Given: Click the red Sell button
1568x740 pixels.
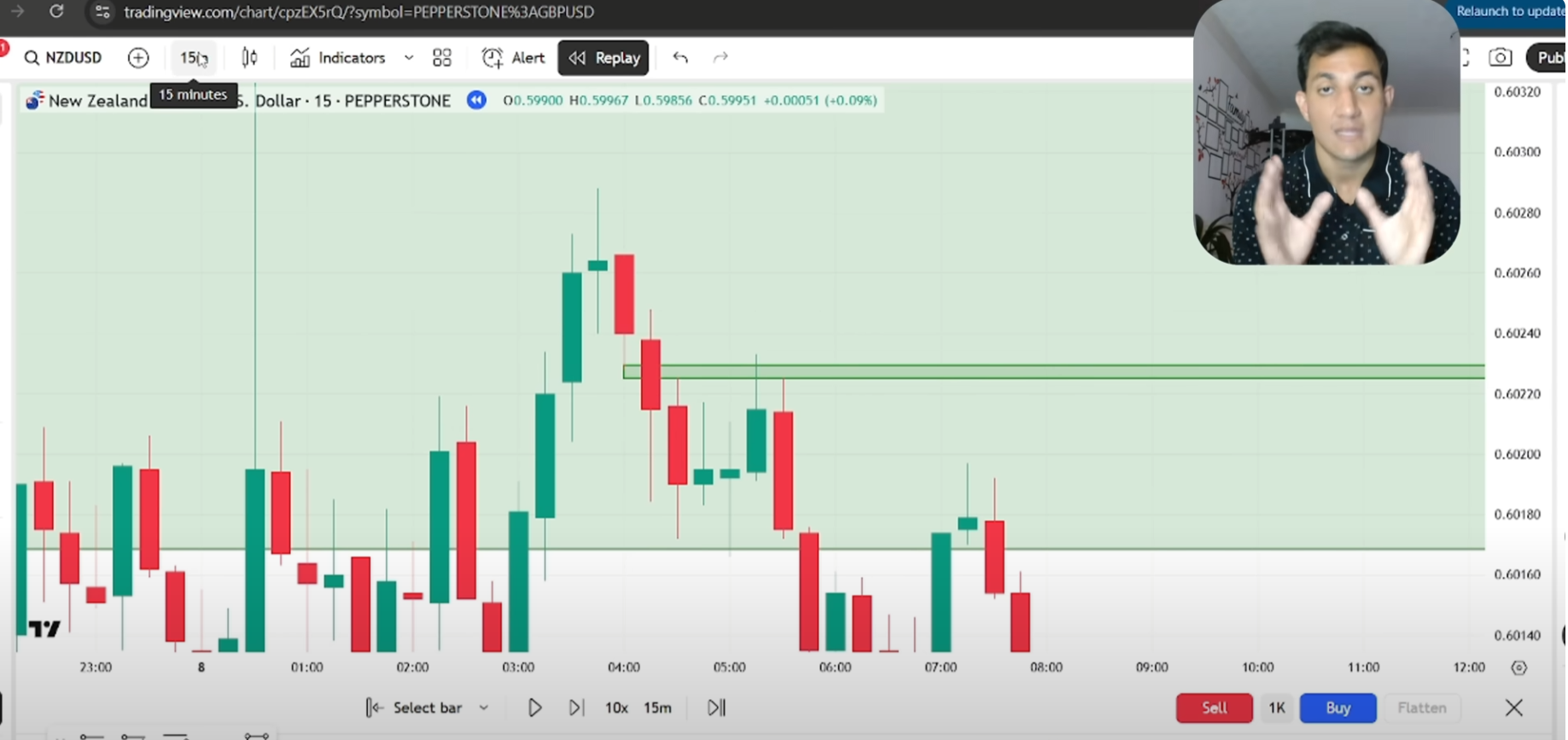Looking at the screenshot, I should coord(1214,708).
